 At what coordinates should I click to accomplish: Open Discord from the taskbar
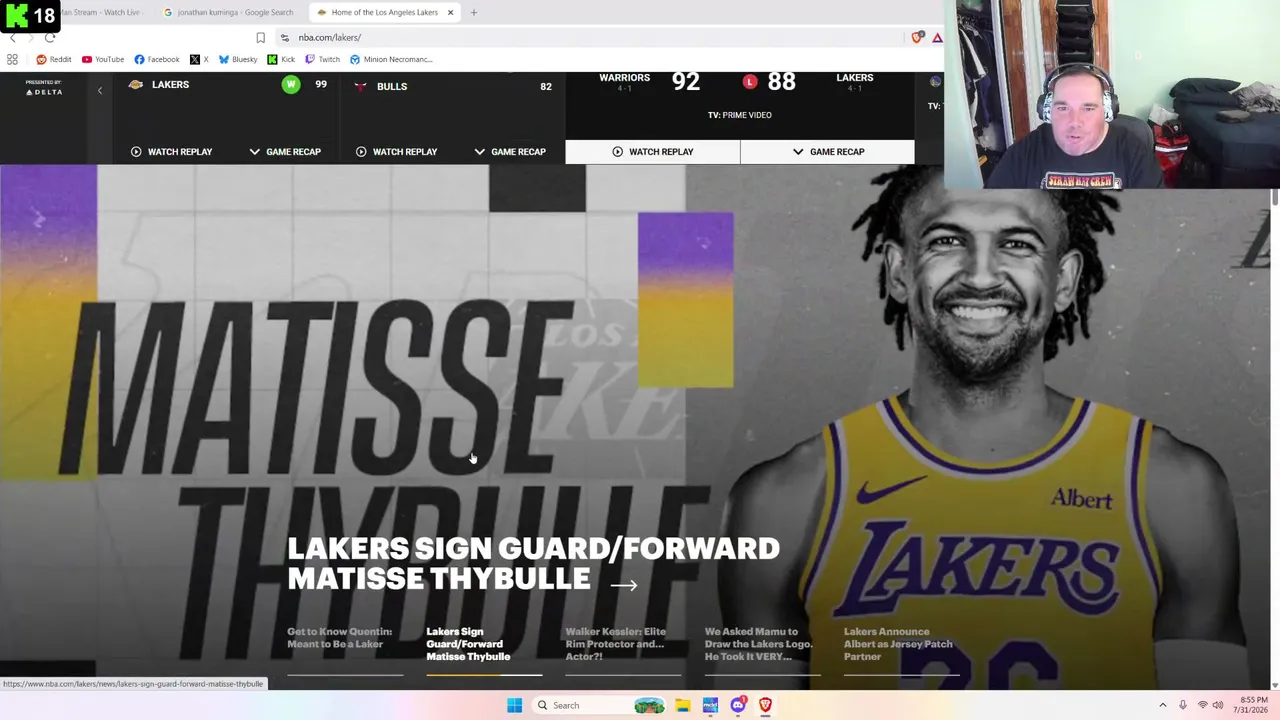click(738, 705)
